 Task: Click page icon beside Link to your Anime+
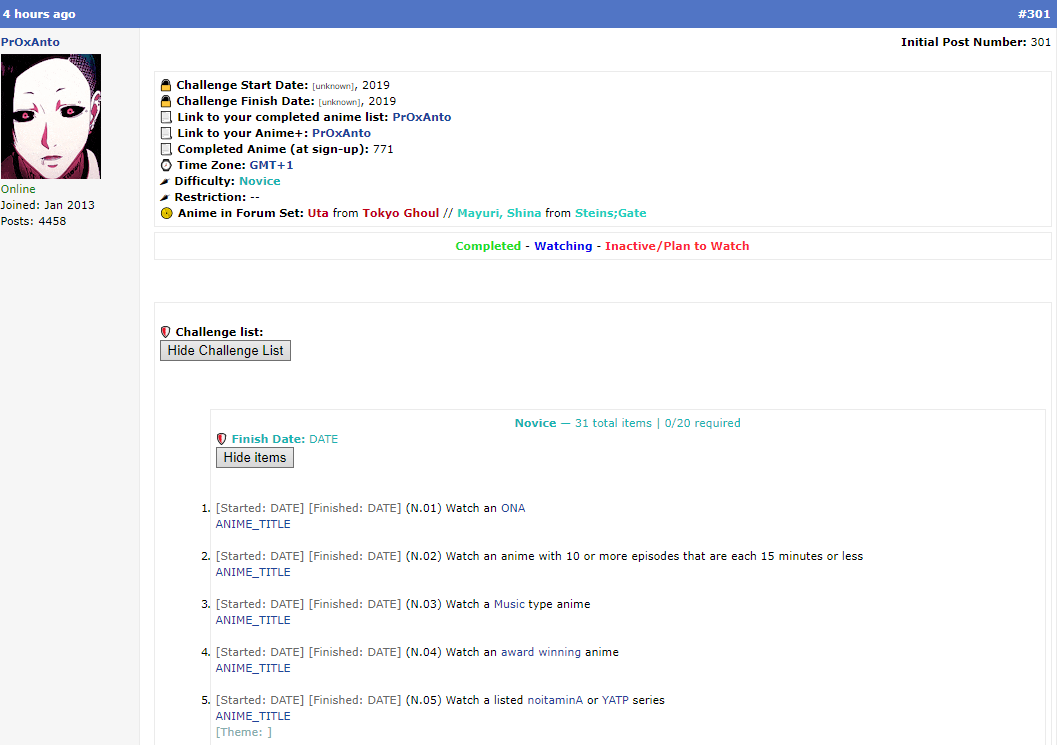(166, 133)
